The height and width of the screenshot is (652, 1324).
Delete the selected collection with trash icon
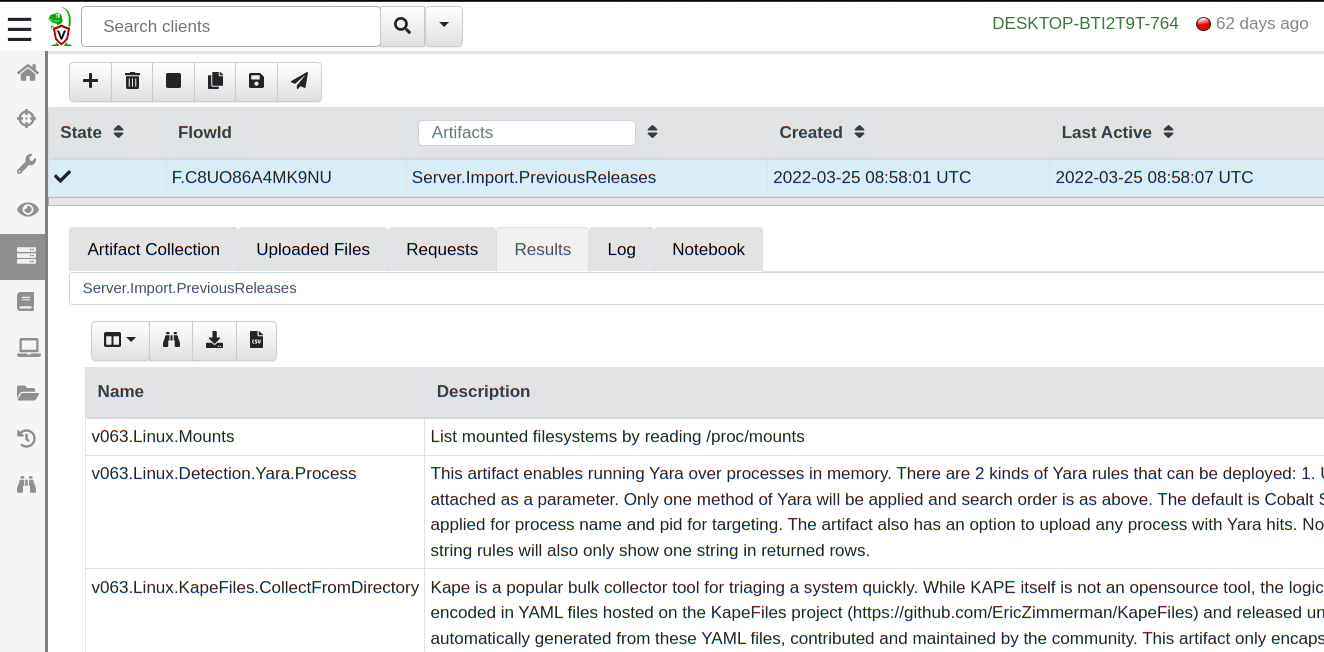[x=132, y=81]
